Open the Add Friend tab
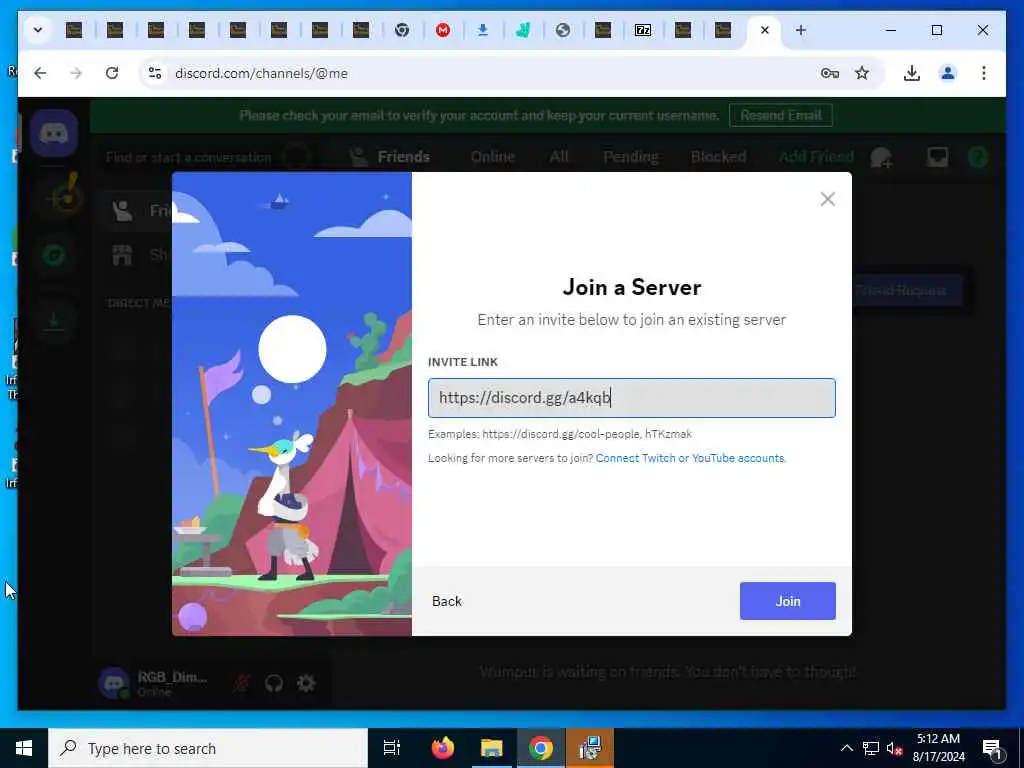1024x768 pixels. click(816, 157)
